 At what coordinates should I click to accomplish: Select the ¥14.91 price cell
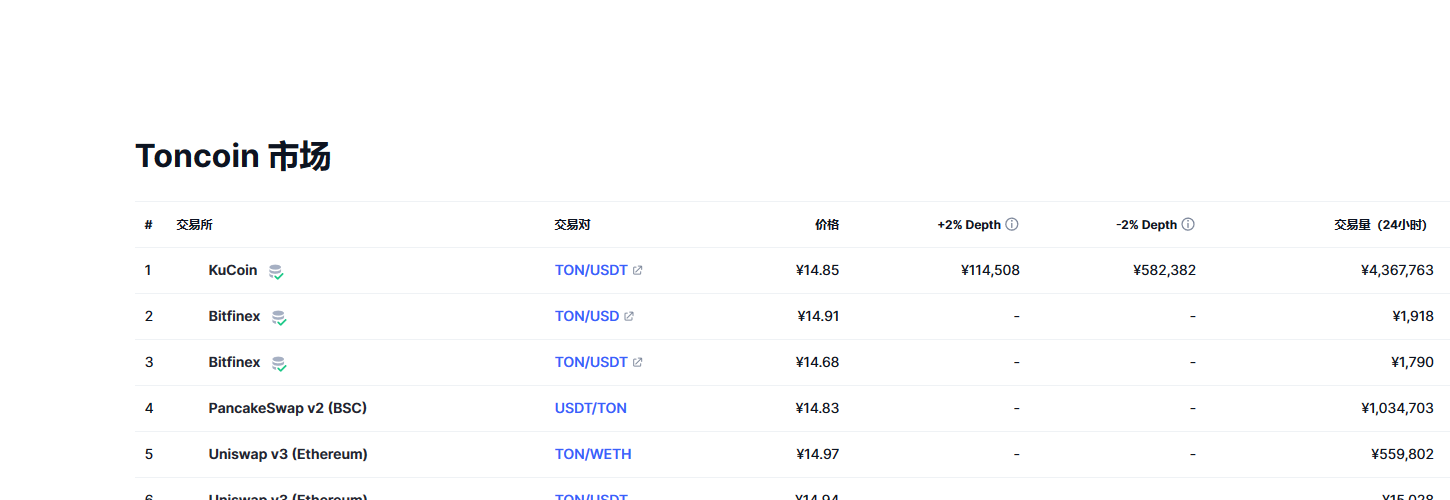click(x=817, y=316)
